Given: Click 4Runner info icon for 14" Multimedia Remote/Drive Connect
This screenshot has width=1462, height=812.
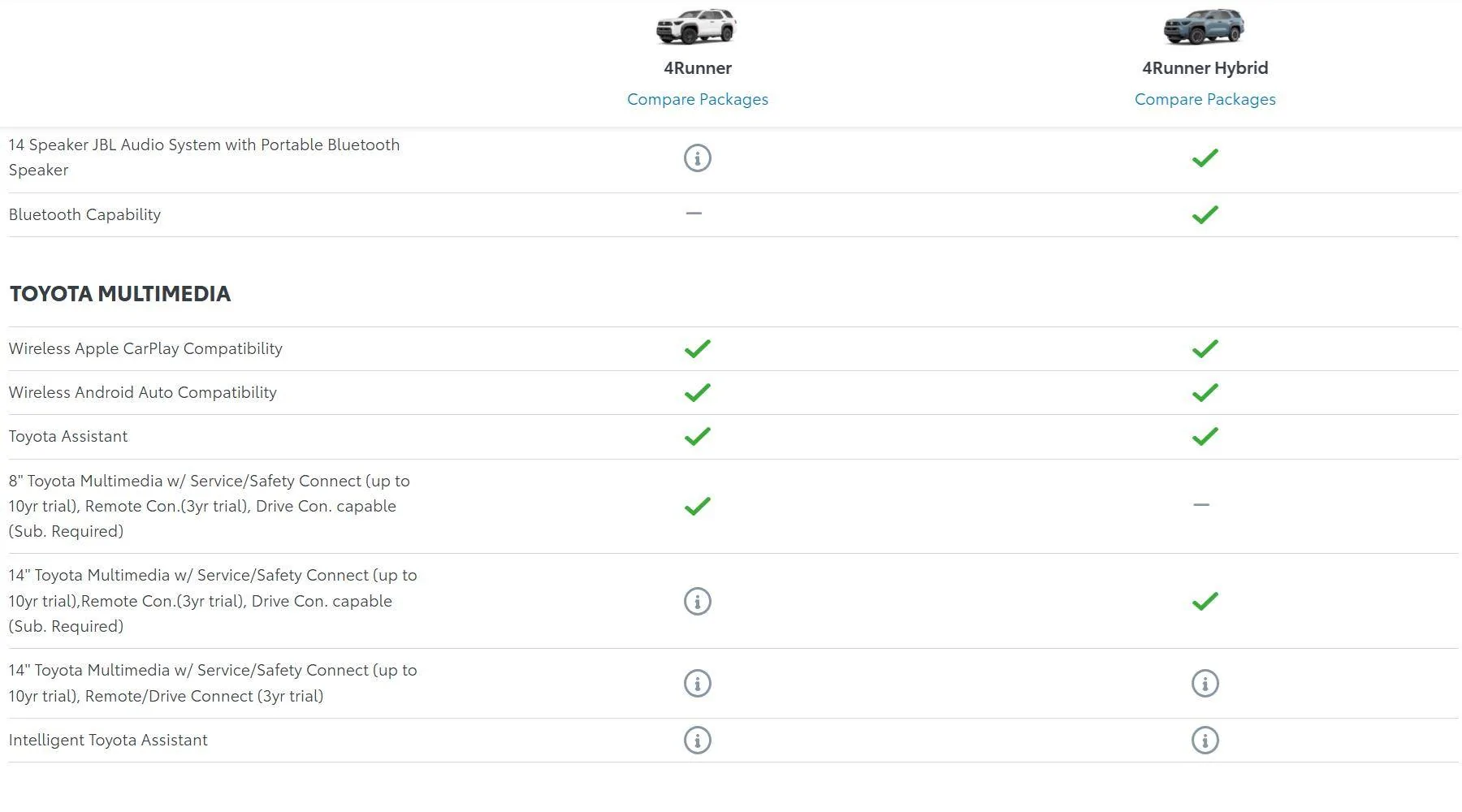Looking at the screenshot, I should pos(697,684).
